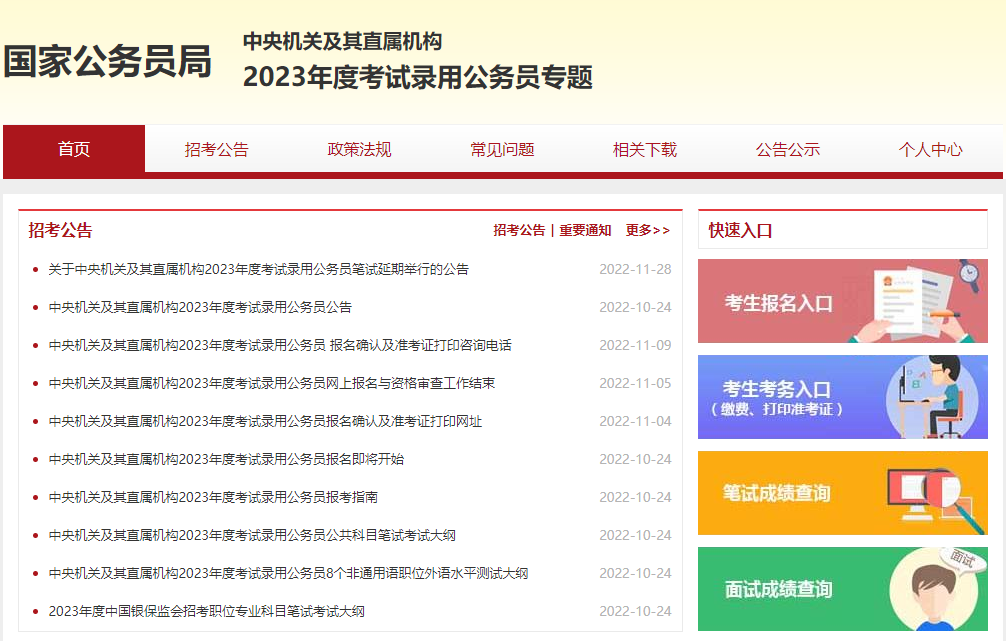1006x641 pixels.
Task: Click the 国家公务员局 site title
Action: click(107, 62)
